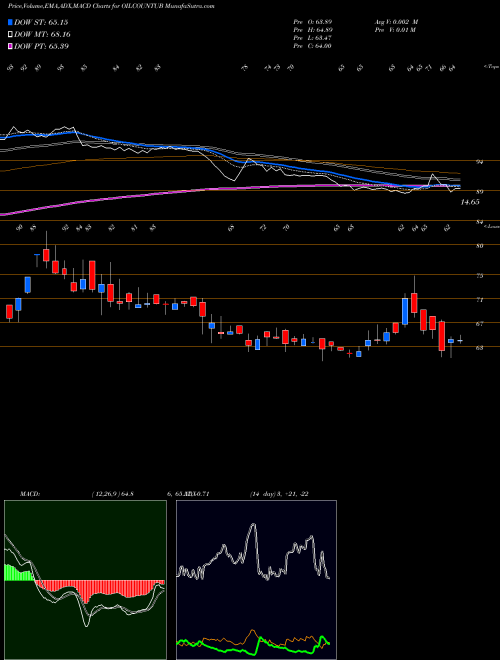500x660 pixels.
Task: Click the 'Avg V: 0.002 M' volume text
Action: [396, 22]
